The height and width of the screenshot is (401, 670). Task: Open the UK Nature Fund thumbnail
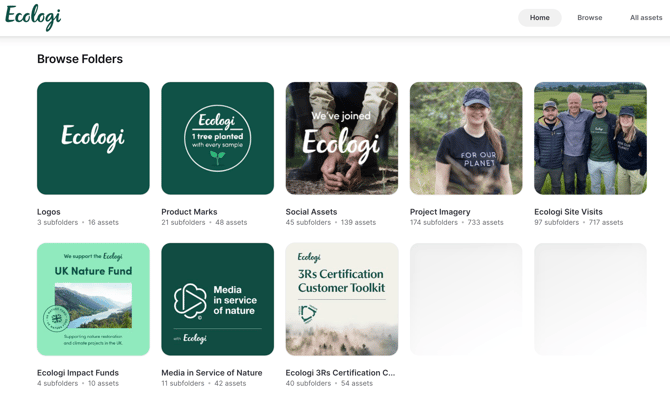coord(93,299)
